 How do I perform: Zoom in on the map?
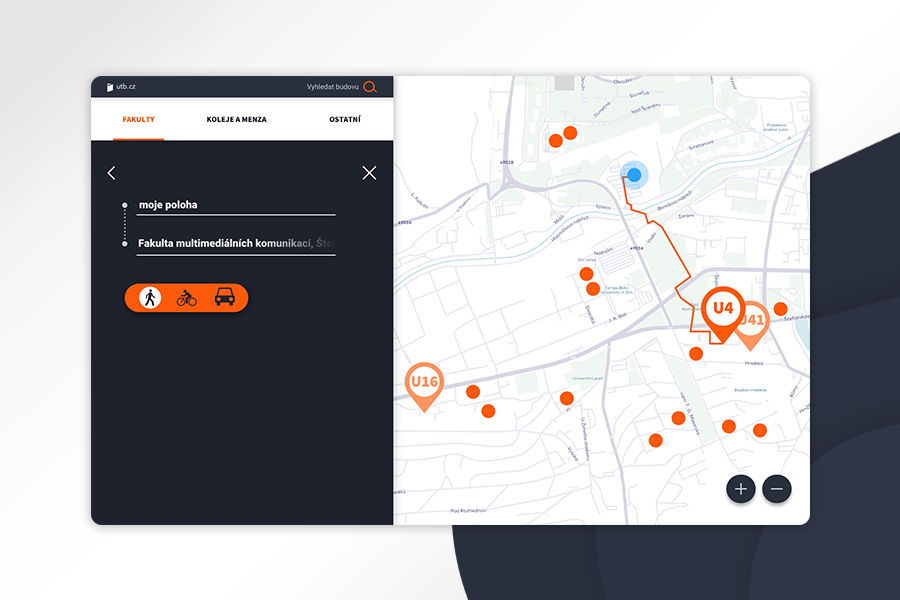point(741,489)
